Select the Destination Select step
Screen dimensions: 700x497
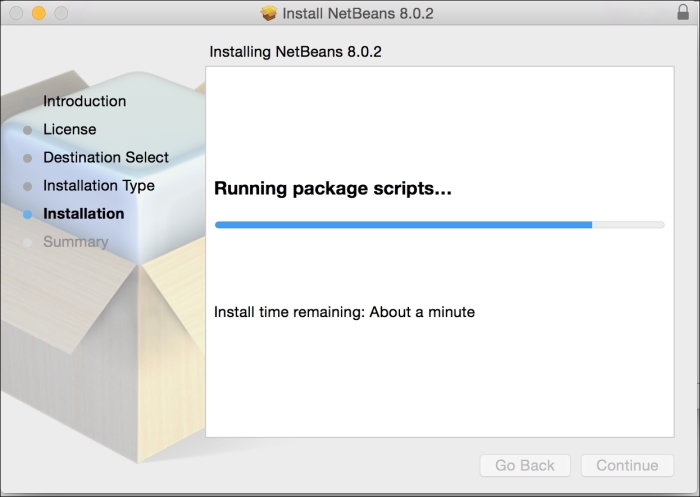106,157
